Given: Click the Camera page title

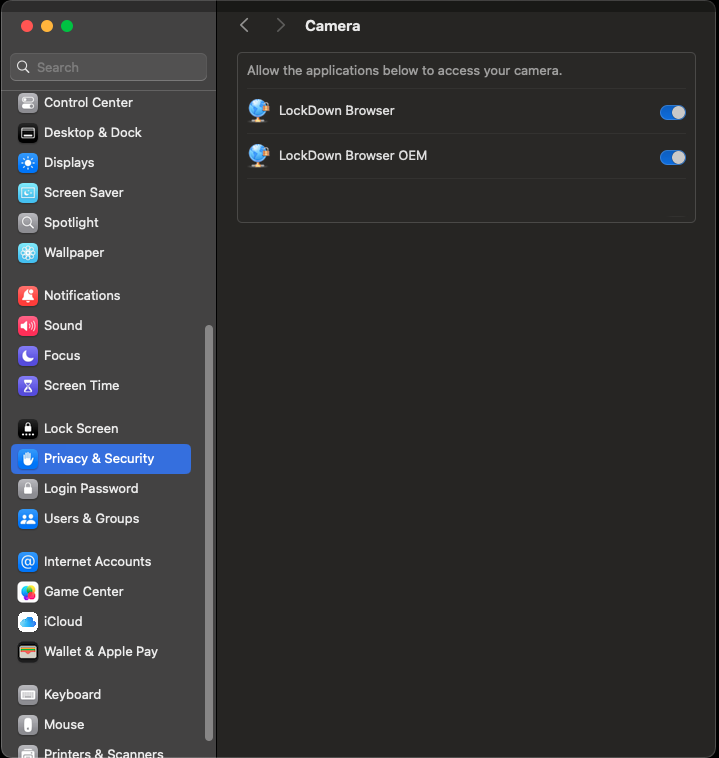Looking at the screenshot, I should (x=333, y=26).
